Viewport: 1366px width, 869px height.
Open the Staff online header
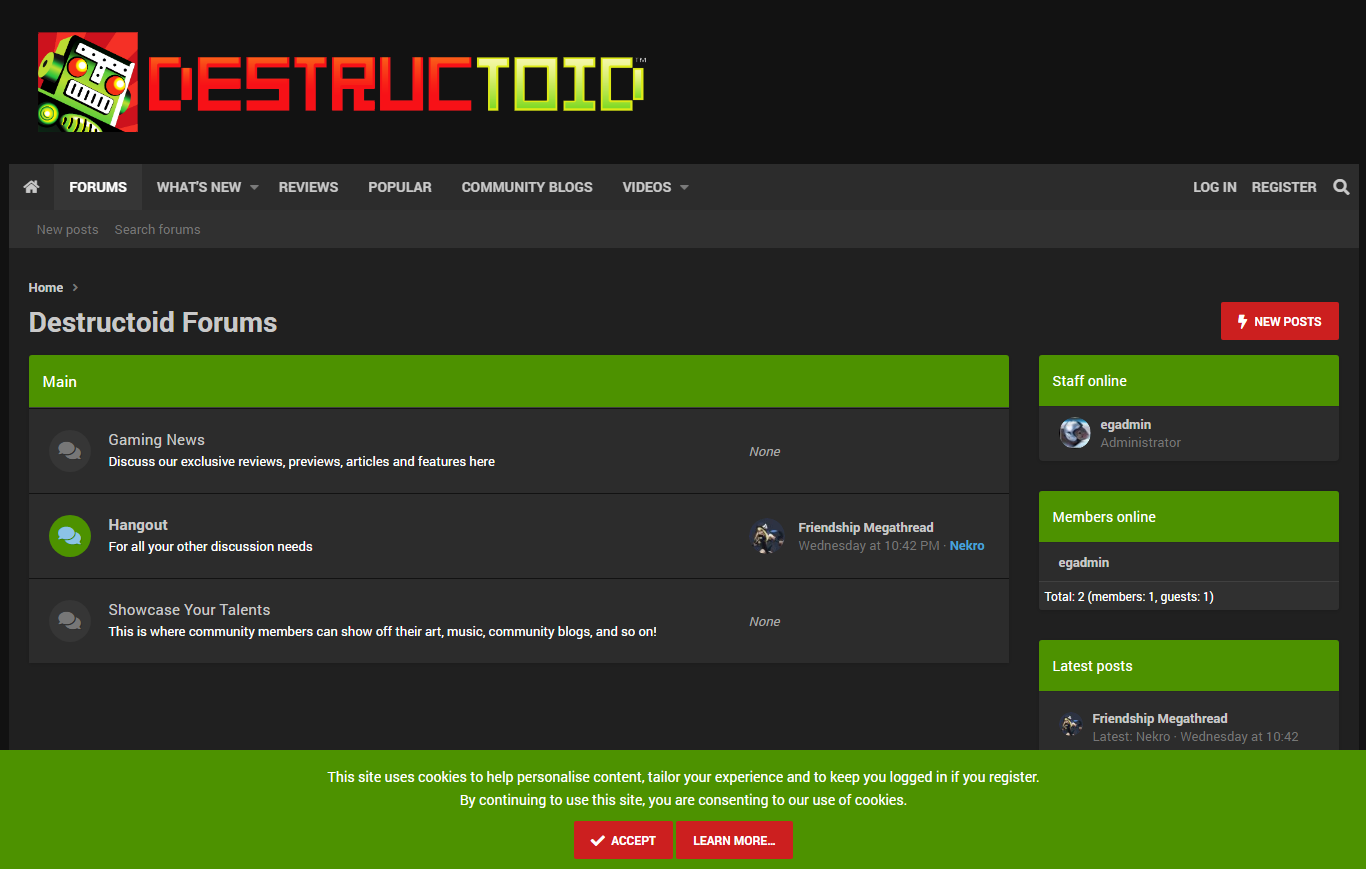1089,381
